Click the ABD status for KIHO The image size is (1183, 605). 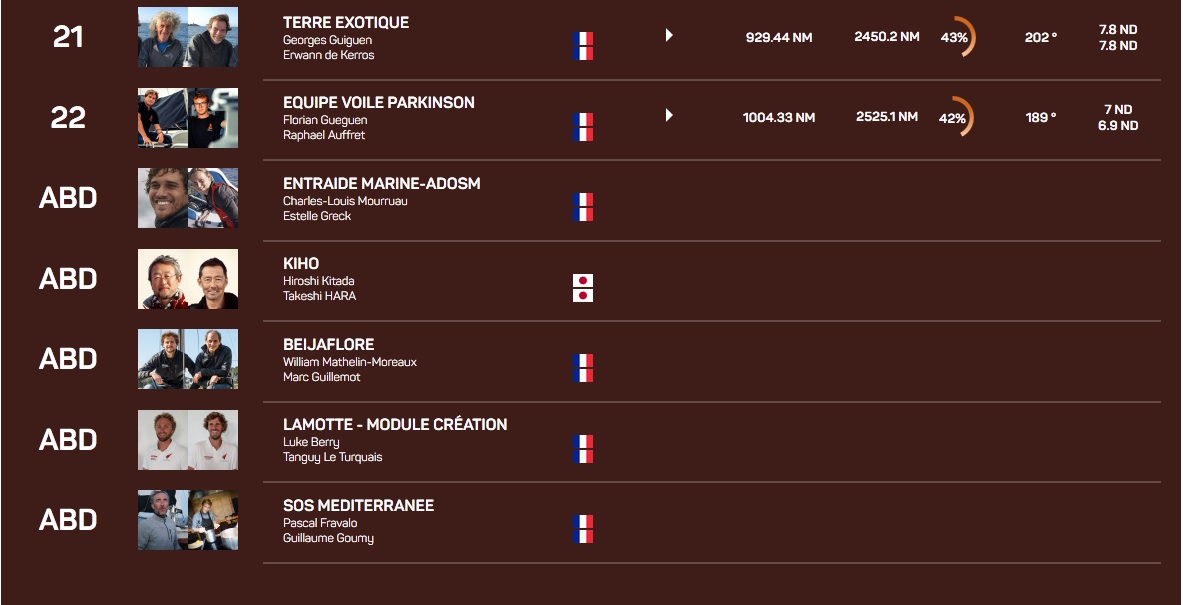pyautogui.click(x=68, y=279)
